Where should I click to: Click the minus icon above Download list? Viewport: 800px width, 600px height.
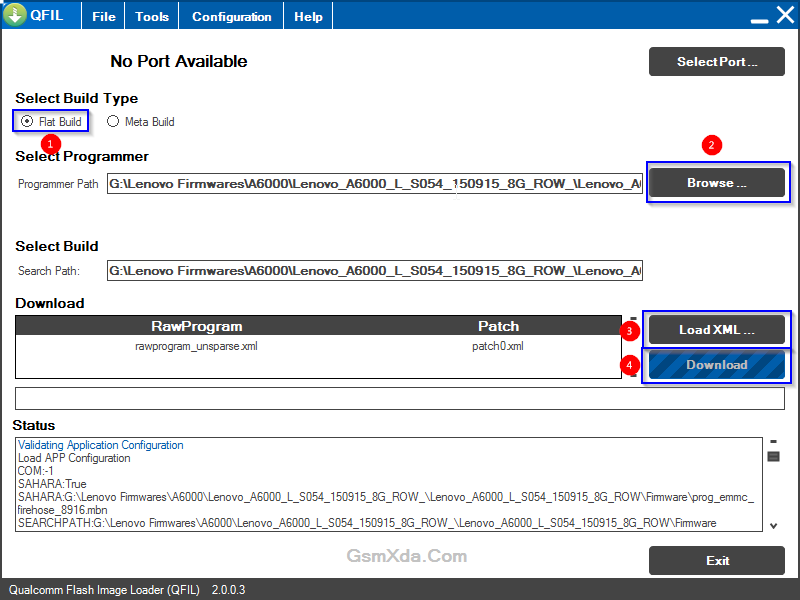(633, 318)
